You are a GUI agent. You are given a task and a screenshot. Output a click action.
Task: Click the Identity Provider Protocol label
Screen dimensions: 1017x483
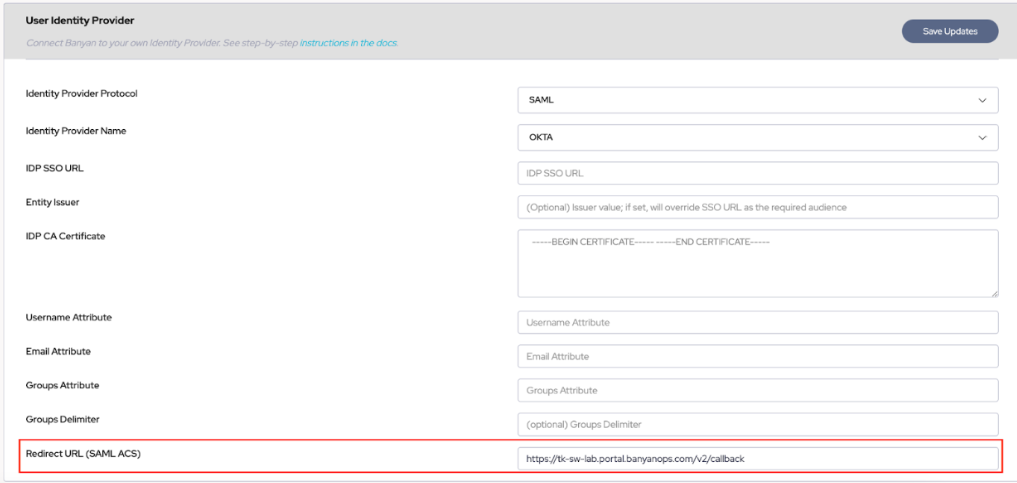[81, 94]
